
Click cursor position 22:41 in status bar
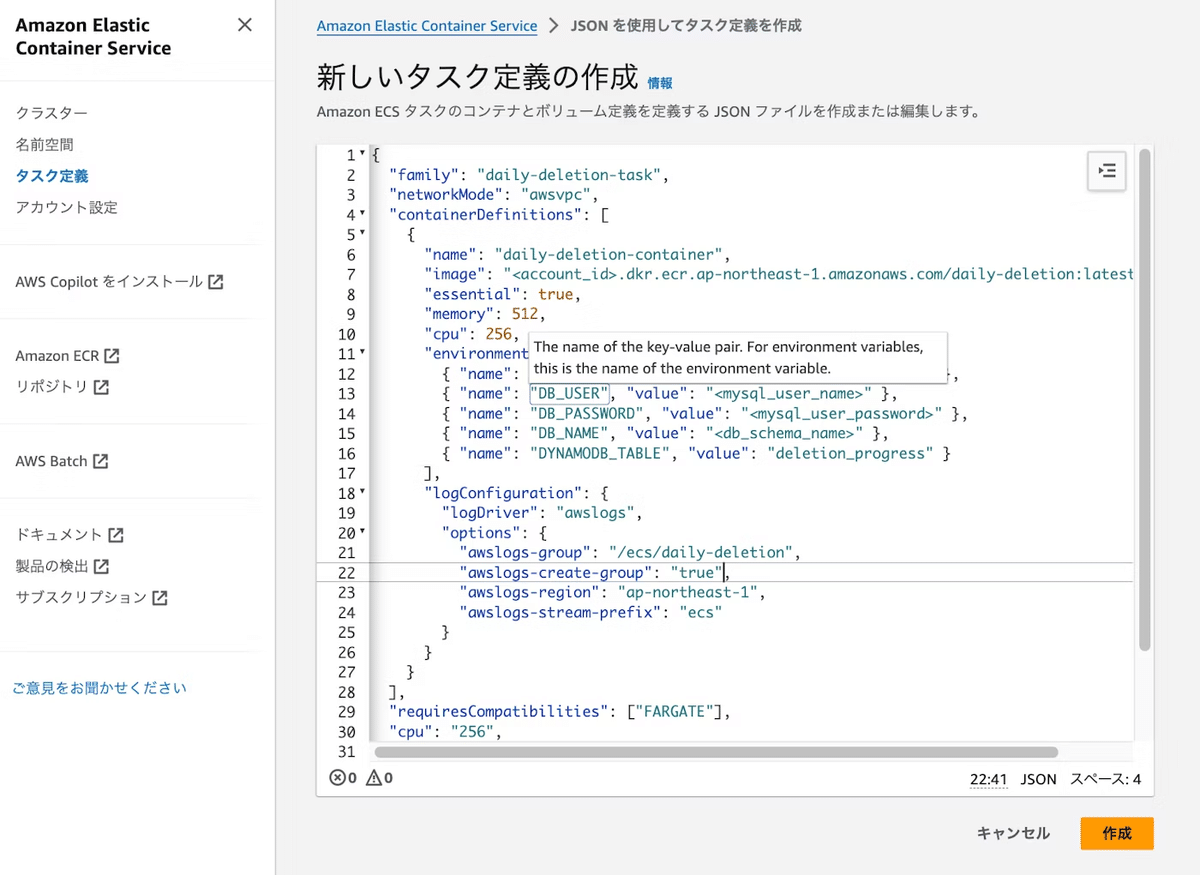[988, 779]
